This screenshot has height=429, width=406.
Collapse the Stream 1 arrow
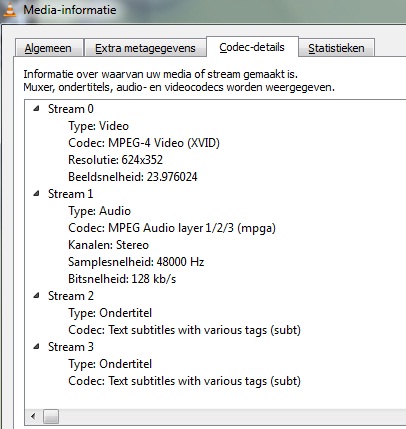tap(36, 194)
